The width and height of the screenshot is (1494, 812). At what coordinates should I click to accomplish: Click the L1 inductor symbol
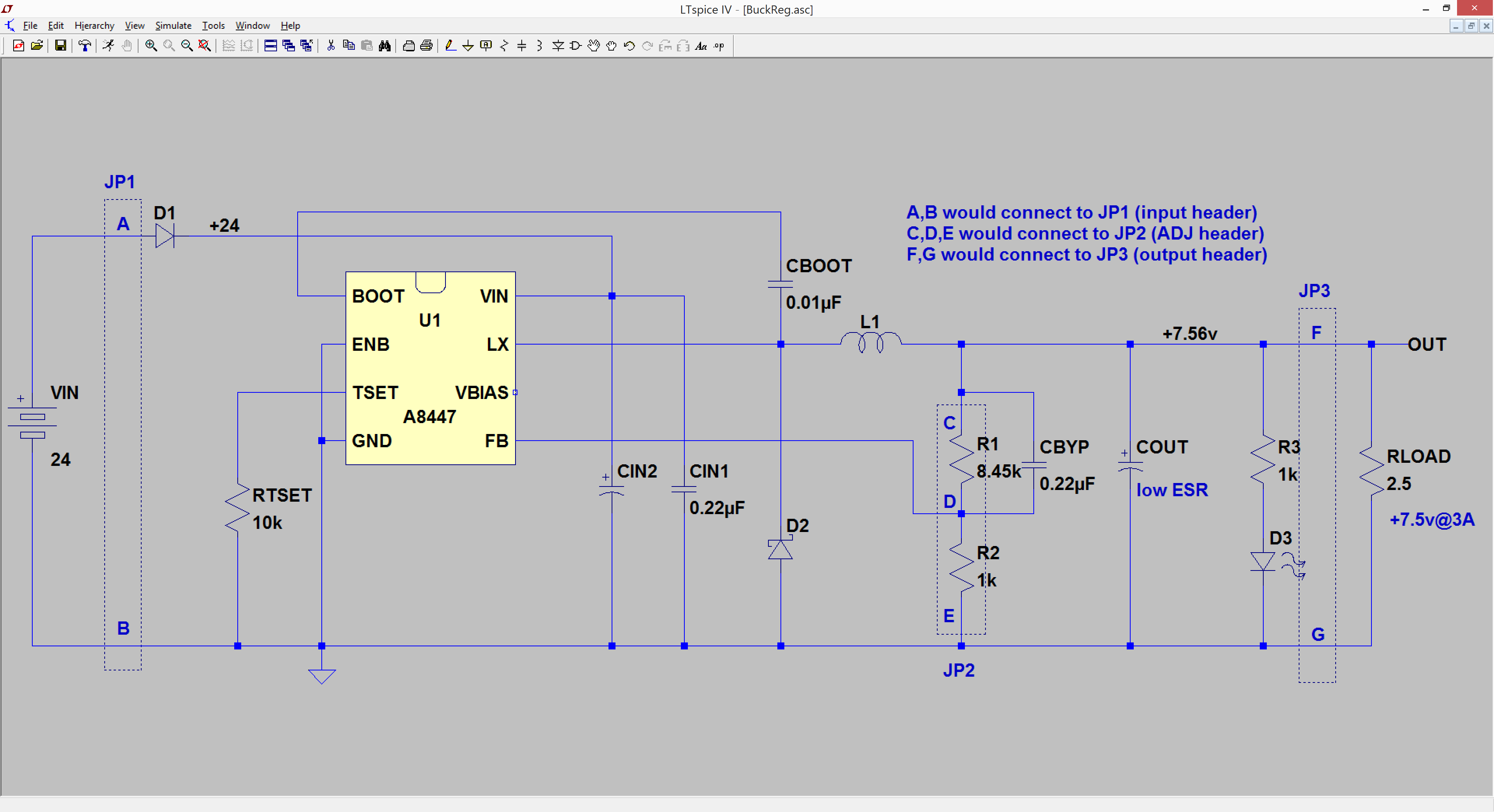tap(871, 342)
